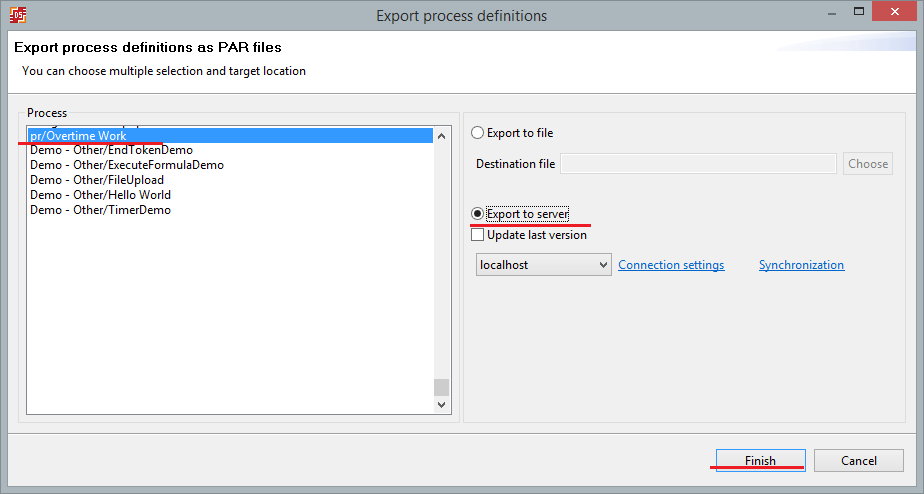924x494 pixels.
Task: Open the localhost server dropdown
Action: [544, 265]
